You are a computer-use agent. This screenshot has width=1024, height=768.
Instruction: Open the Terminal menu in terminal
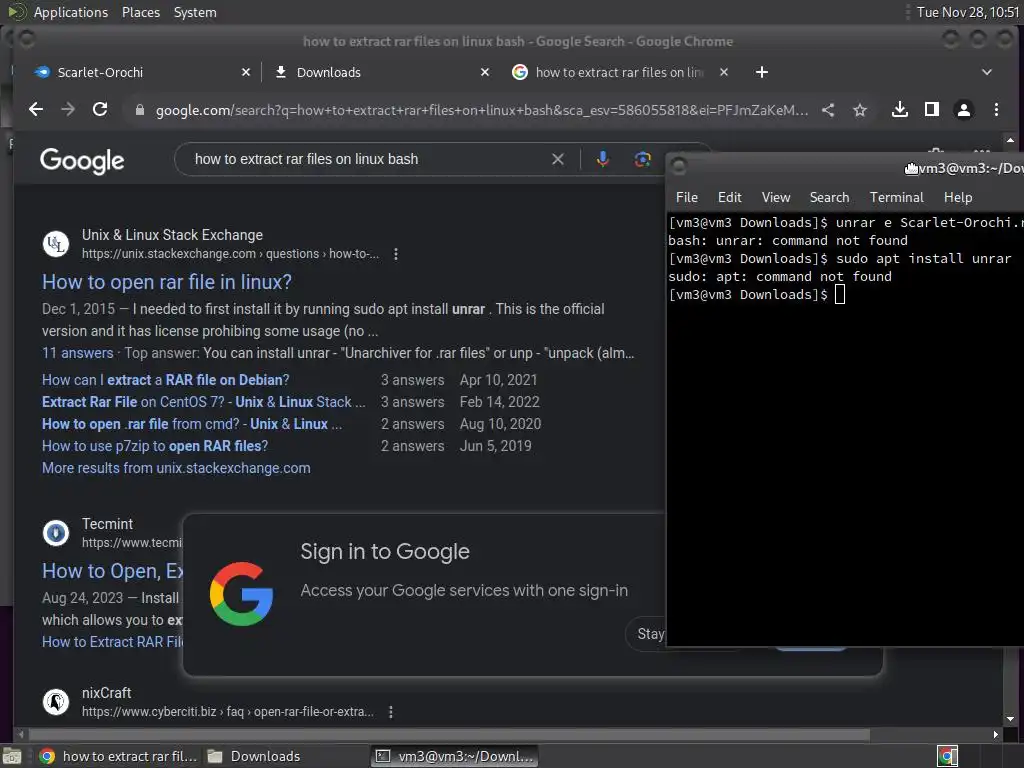pyautogui.click(x=897, y=197)
